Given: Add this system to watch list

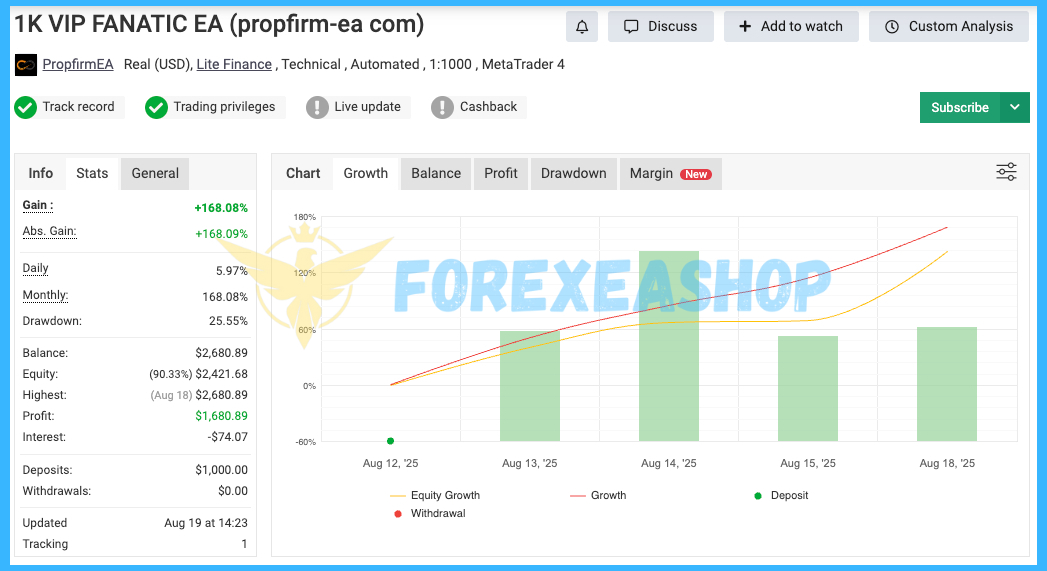Looking at the screenshot, I should (791, 27).
